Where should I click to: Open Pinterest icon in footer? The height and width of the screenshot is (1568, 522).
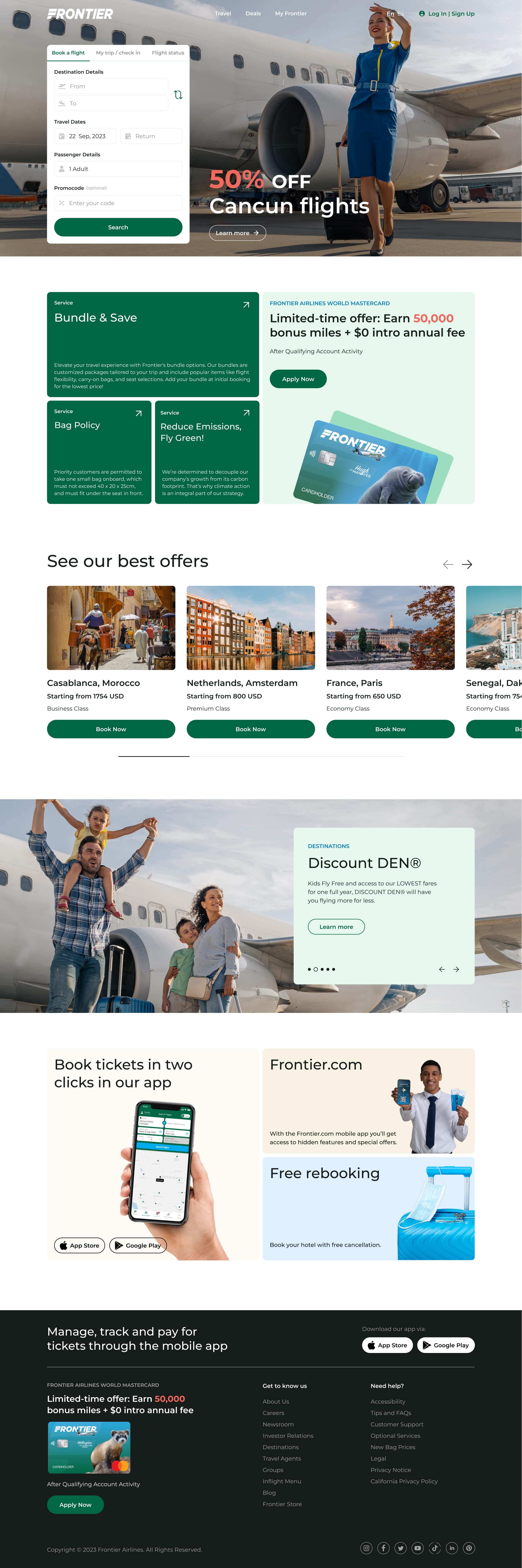[469, 1548]
